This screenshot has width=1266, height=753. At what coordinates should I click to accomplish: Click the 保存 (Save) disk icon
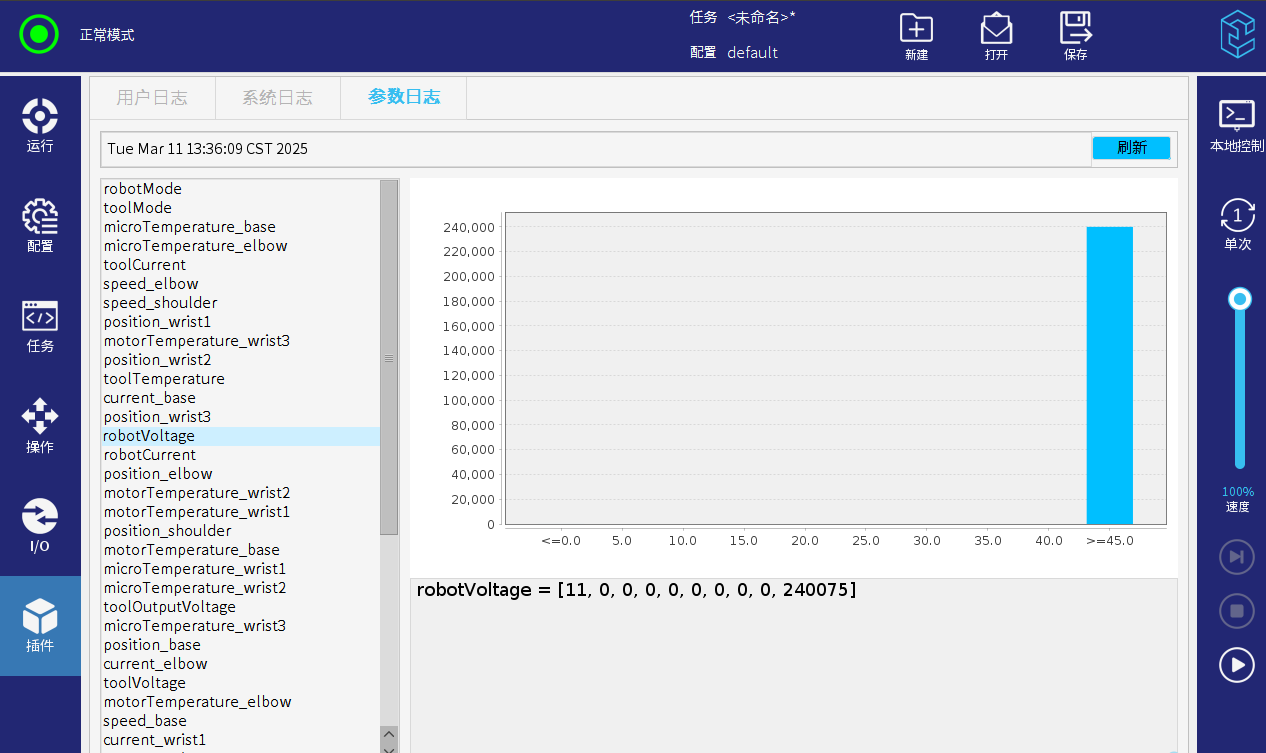(x=1076, y=37)
